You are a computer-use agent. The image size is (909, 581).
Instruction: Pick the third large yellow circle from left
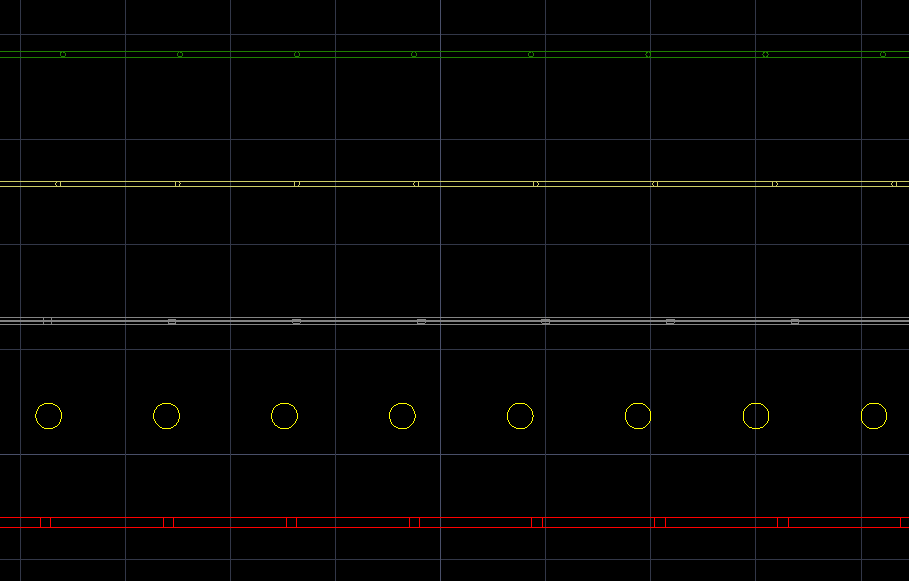pos(284,416)
